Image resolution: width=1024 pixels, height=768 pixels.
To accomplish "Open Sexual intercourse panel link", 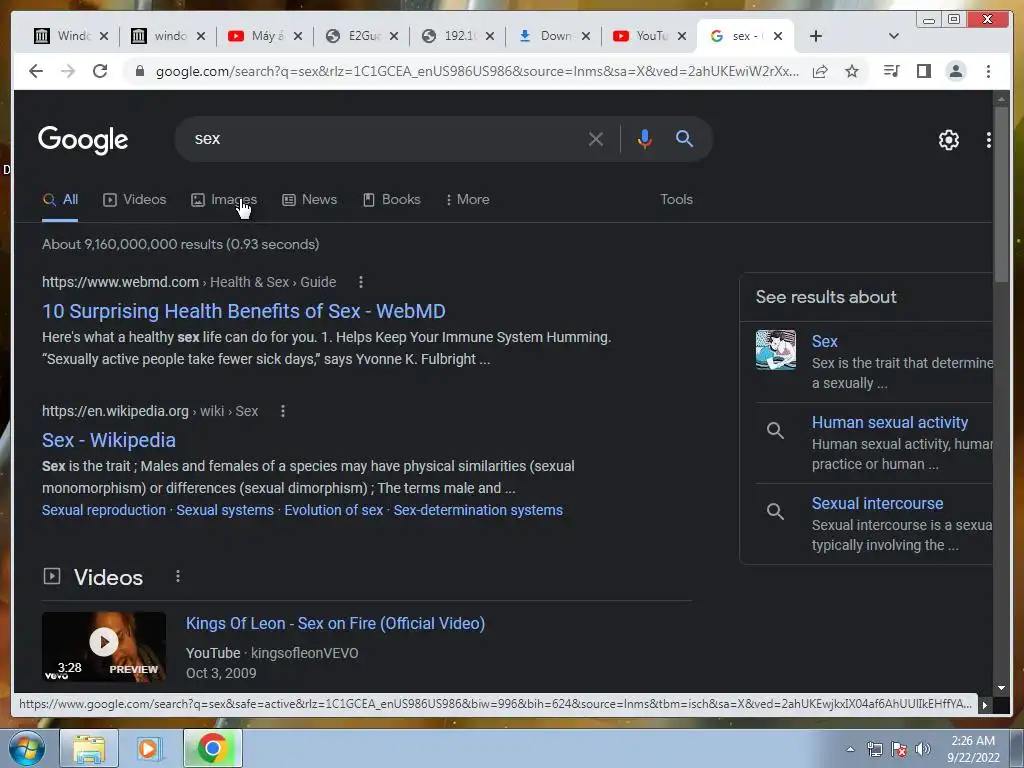I will point(877,504).
